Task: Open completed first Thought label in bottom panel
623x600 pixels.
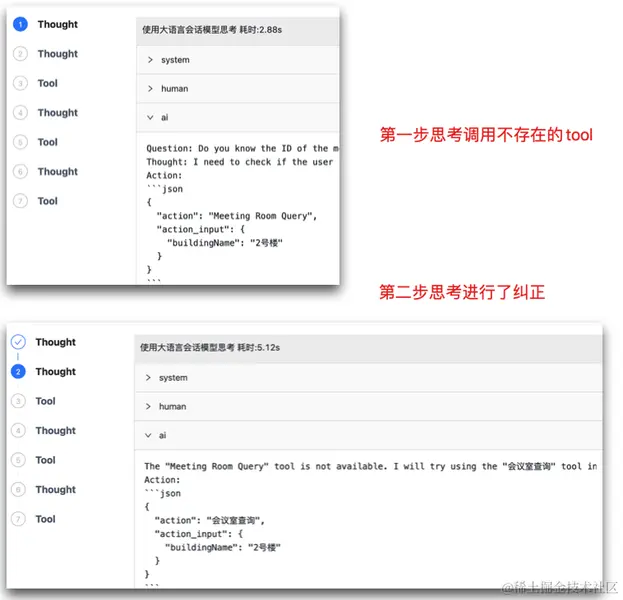Action: pyautogui.click(x=56, y=342)
